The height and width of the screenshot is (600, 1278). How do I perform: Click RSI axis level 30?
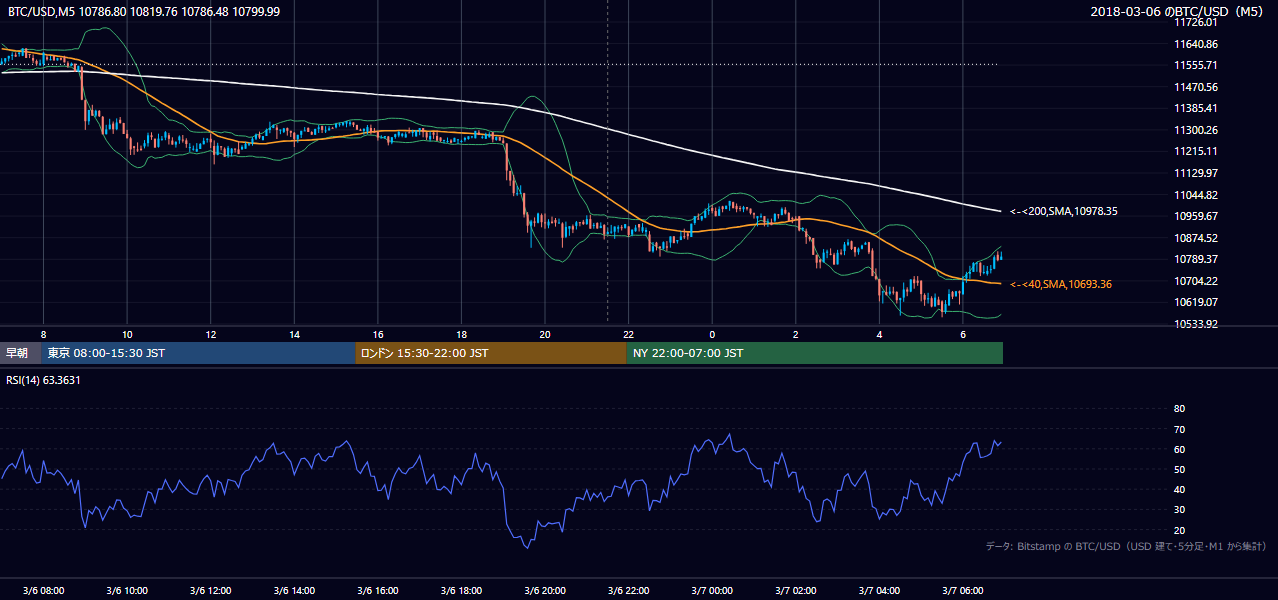click(x=1179, y=510)
